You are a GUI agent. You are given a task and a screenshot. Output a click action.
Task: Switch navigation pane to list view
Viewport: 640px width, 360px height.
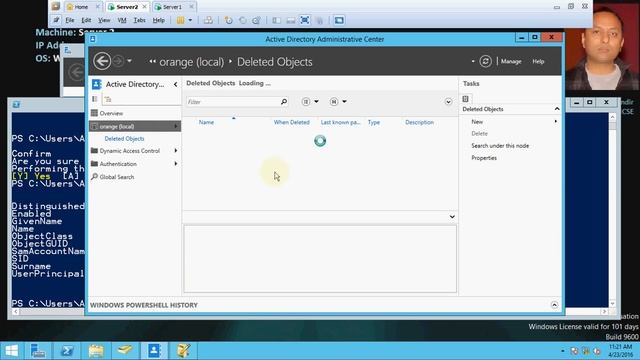95,99
